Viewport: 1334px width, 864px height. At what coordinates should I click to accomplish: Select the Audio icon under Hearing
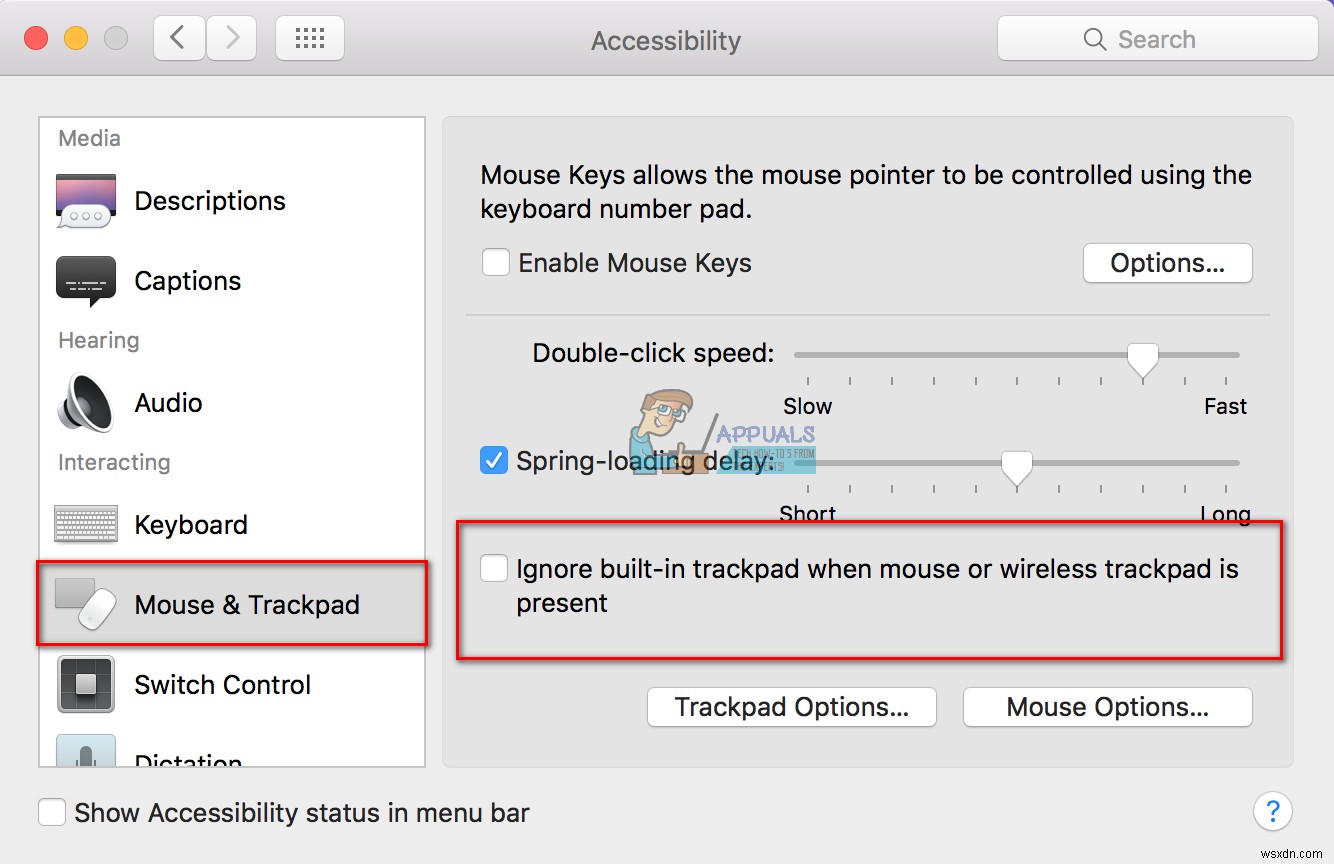[x=84, y=402]
